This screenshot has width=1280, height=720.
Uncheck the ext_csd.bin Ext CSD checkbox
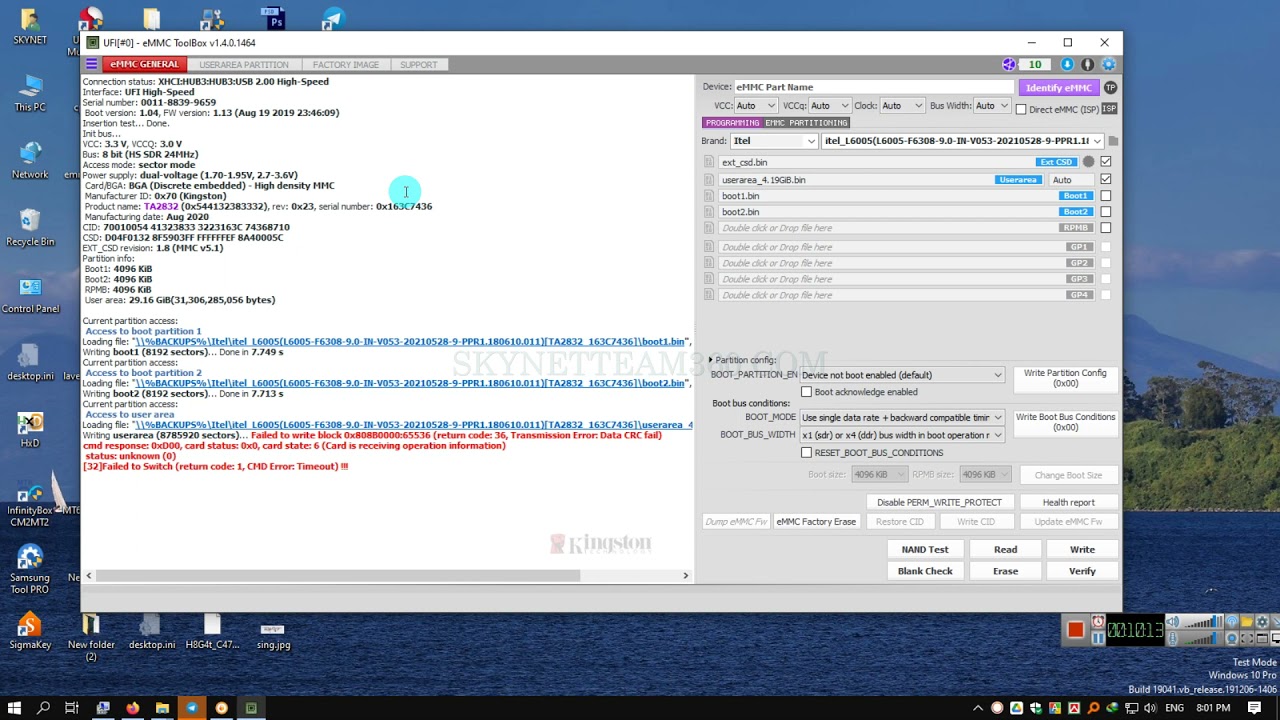1106,162
